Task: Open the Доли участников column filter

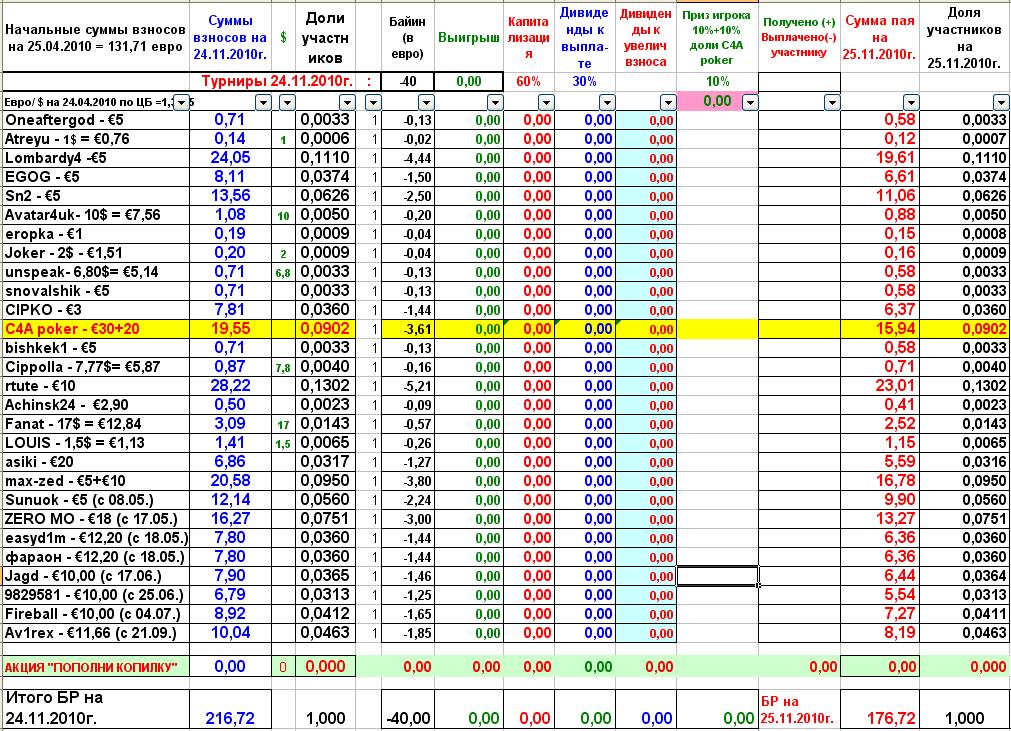Action: click(348, 102)
